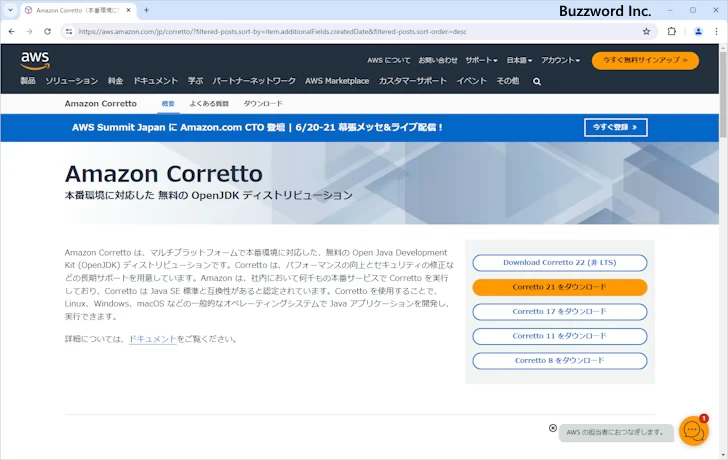This screenshot has height=460, width=728.
Task: Open the 料金 menu
Action: (116, 81)
